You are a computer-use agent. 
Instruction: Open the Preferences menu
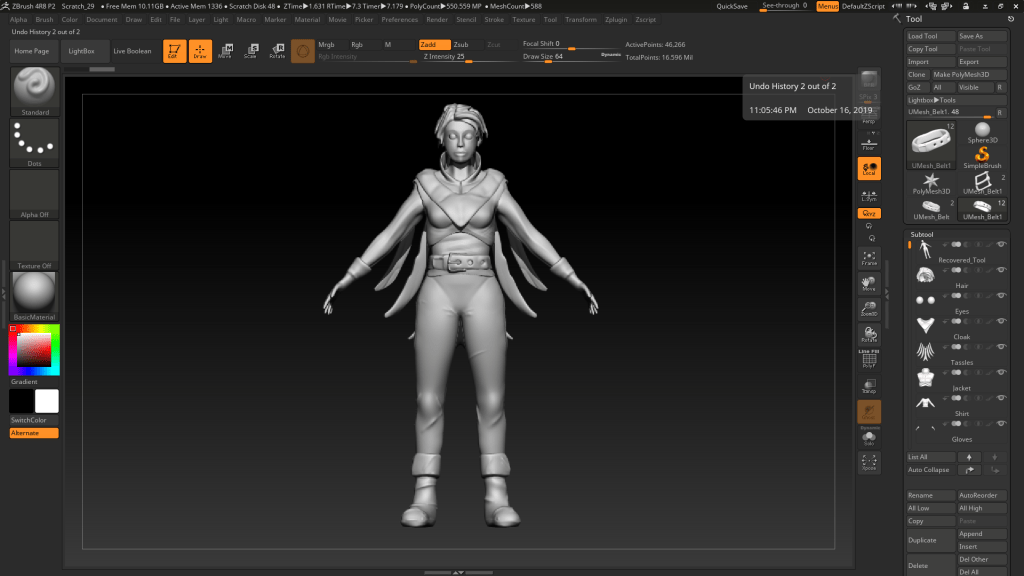pos(400,19)
